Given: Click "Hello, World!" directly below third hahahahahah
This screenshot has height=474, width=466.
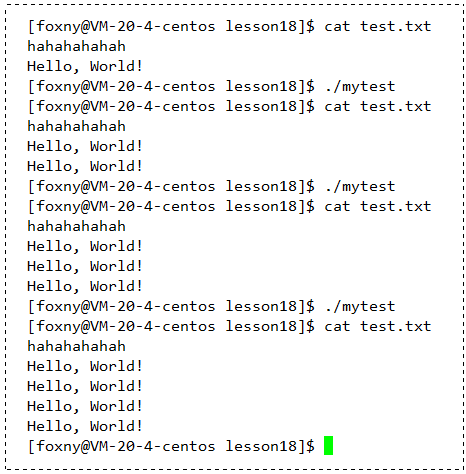Looking at the screenshot, I should click(85, 246).
